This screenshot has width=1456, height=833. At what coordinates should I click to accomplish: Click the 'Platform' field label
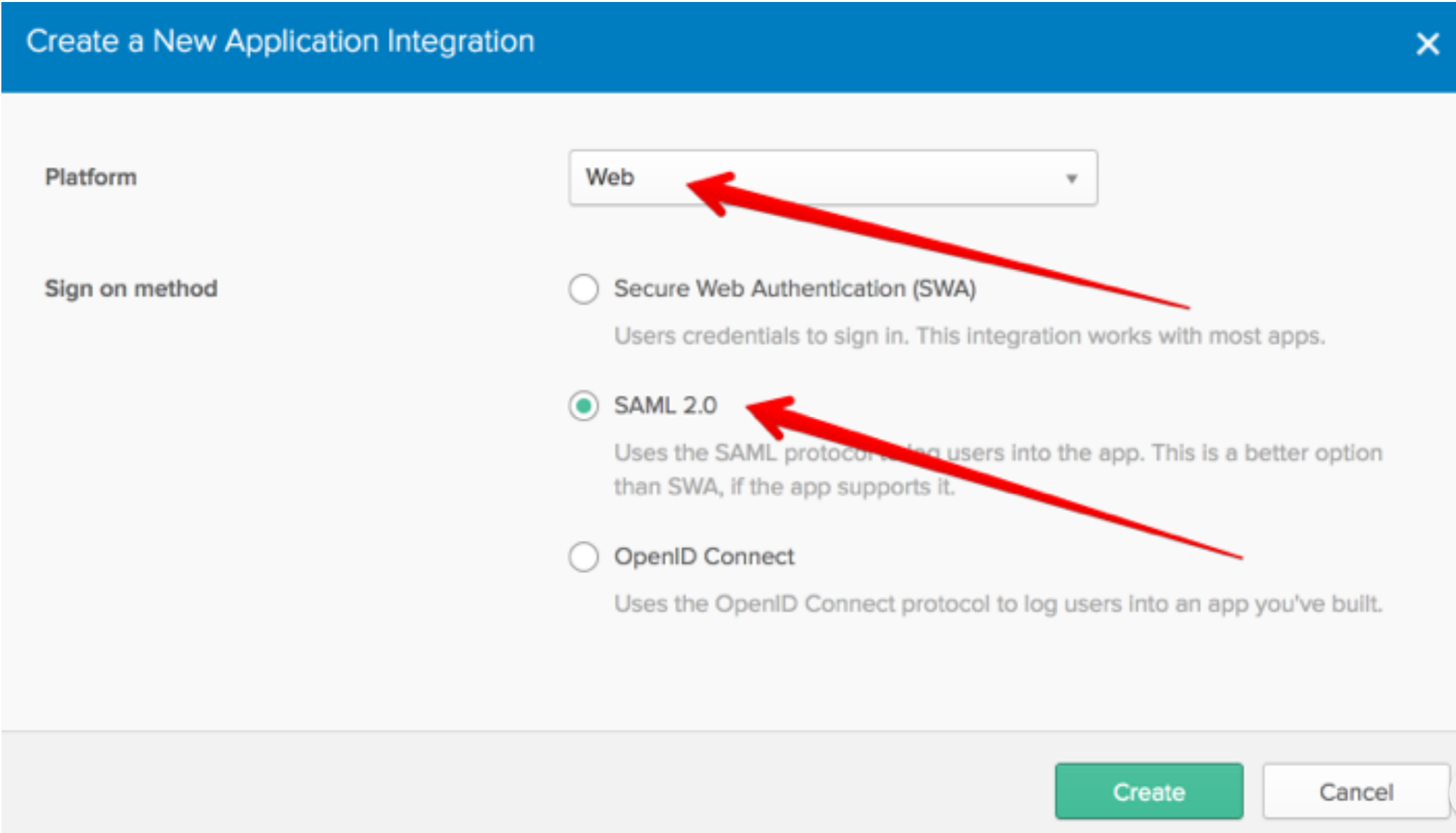pos(91,177)
